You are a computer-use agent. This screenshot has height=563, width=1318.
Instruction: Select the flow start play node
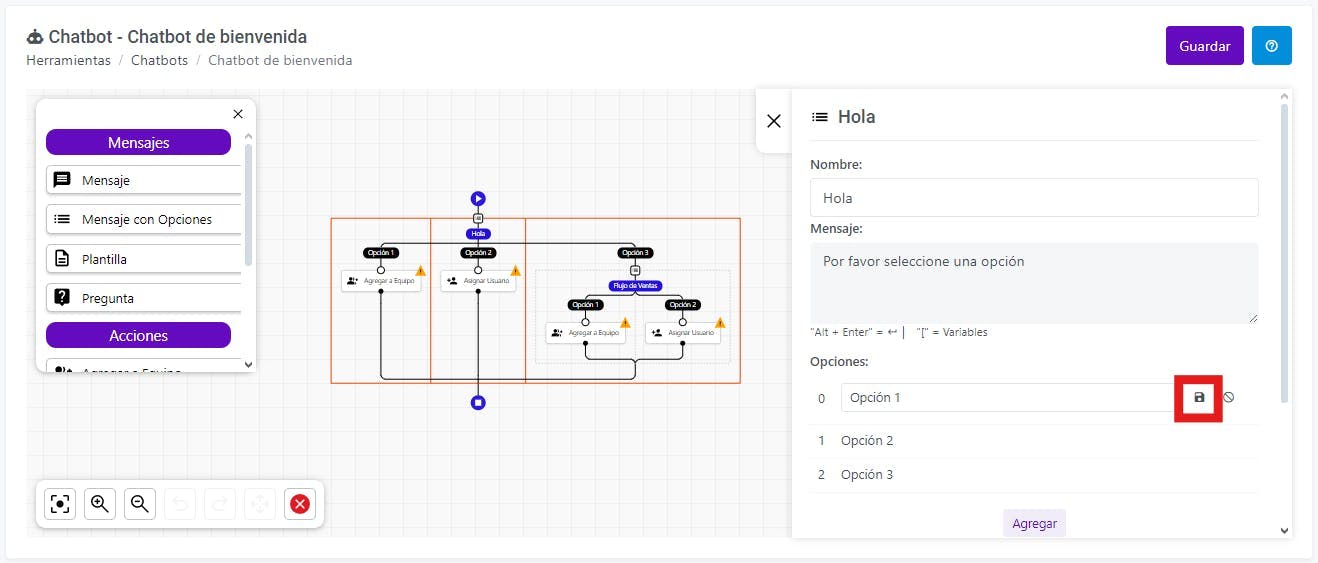(x=478, y=199)
